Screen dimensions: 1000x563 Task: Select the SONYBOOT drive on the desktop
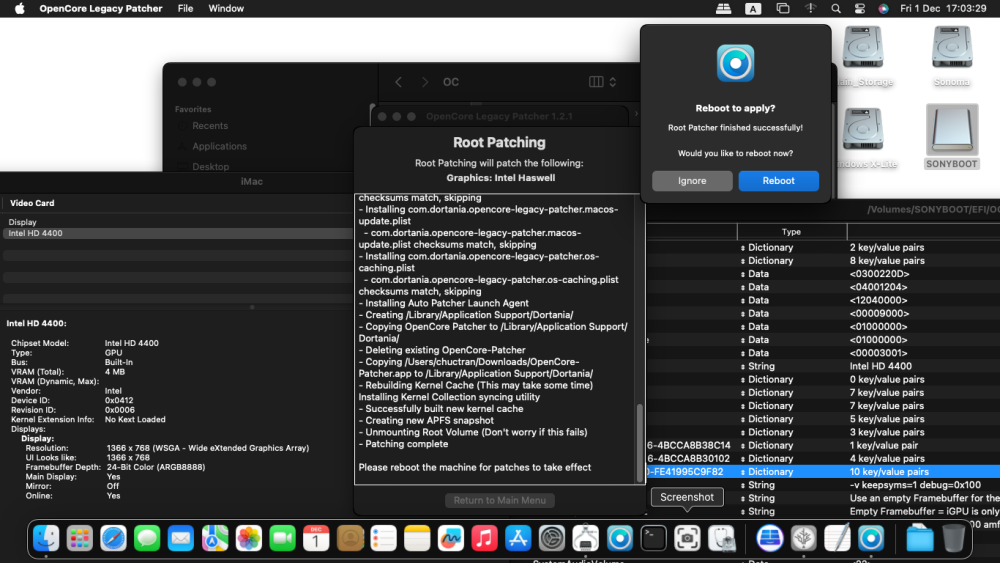(952, 136)
